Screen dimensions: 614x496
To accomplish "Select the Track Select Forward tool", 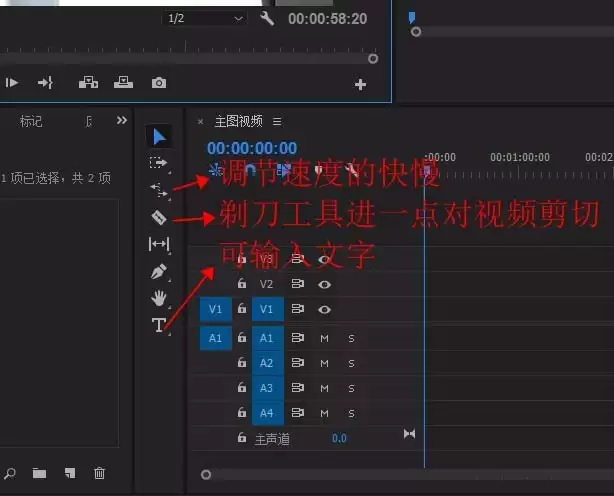I will tap(159, 162).
